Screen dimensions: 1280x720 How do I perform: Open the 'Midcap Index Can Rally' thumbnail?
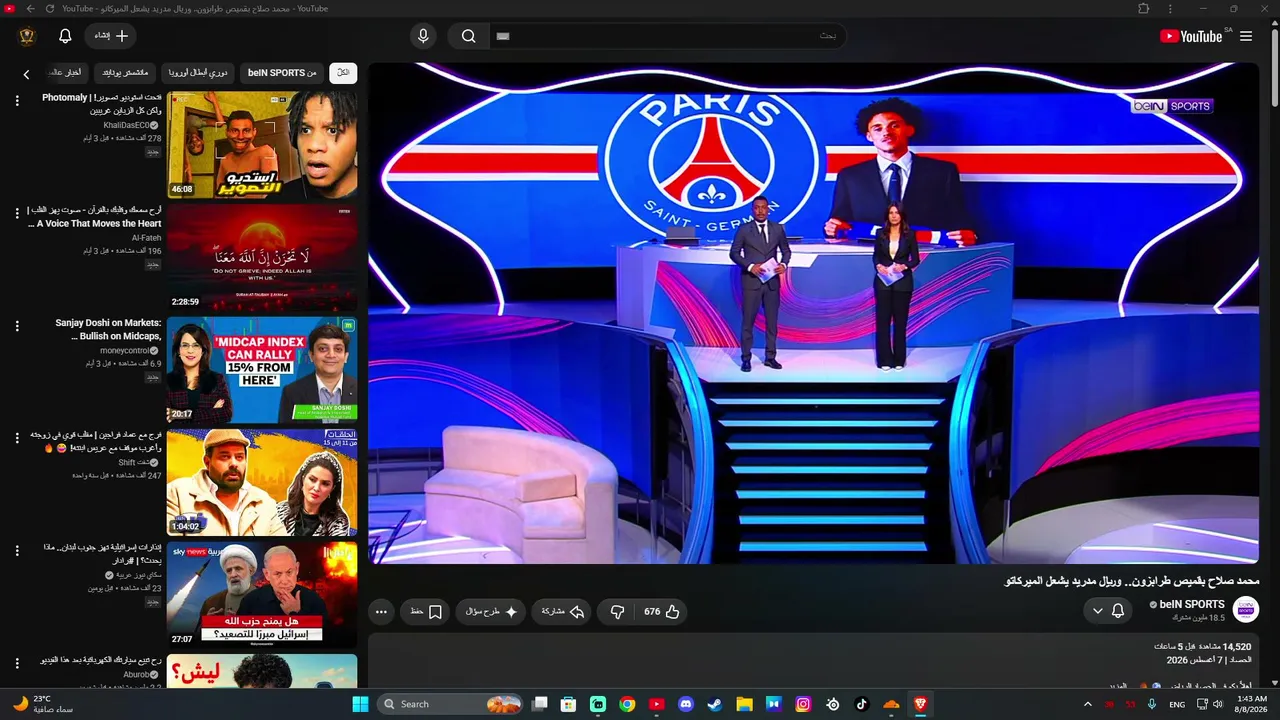coord(262,370)
